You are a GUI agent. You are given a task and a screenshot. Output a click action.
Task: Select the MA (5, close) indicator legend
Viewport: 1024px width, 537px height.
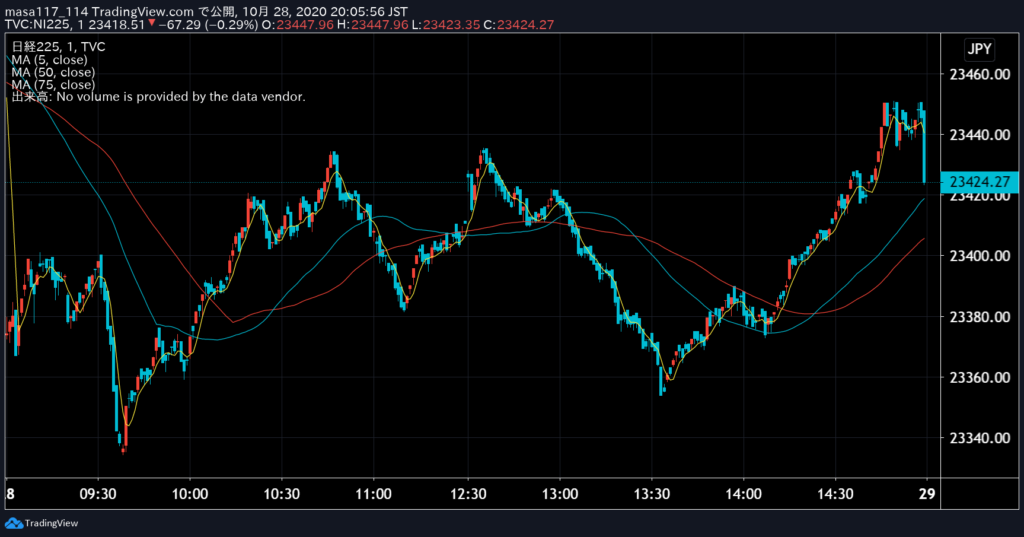pos(49,59)
